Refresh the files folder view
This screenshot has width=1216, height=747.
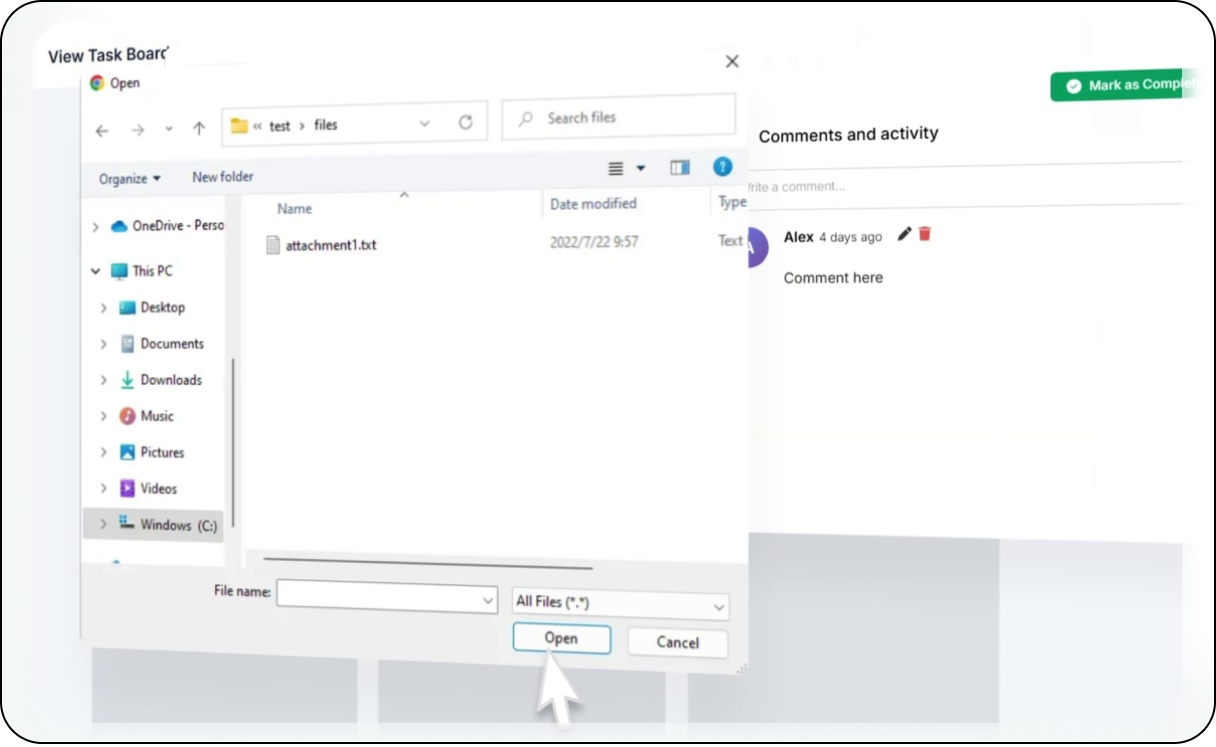point(465,123)
